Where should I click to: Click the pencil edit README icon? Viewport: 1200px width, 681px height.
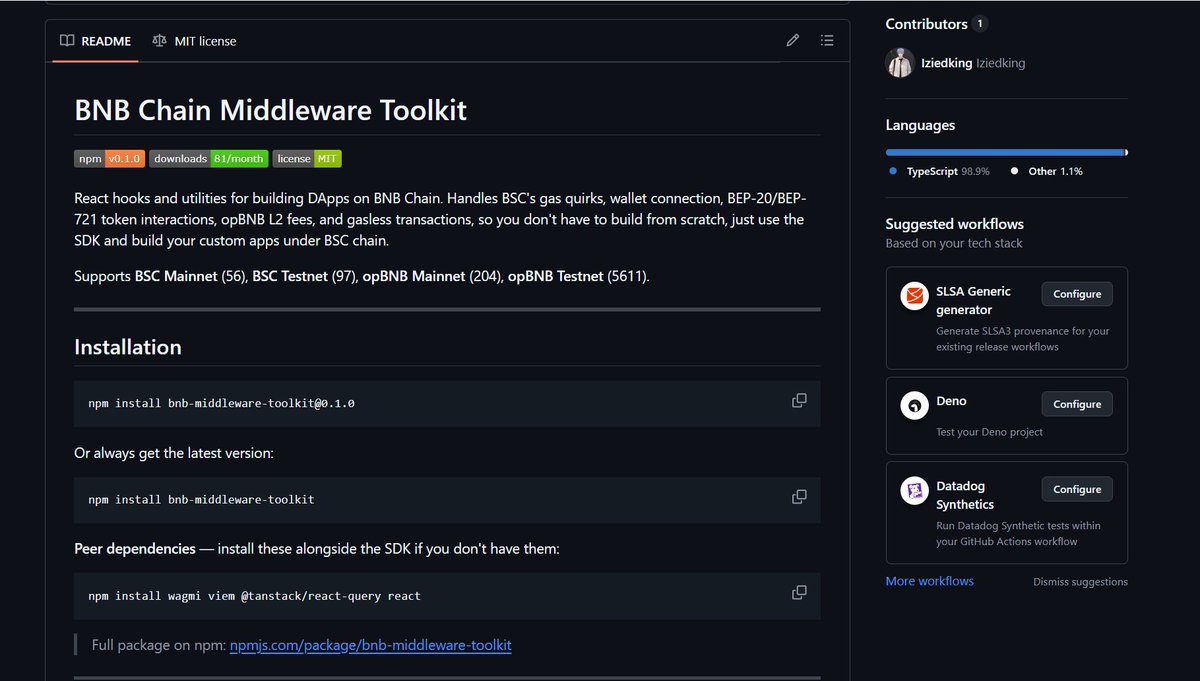(x=793, y=41)
